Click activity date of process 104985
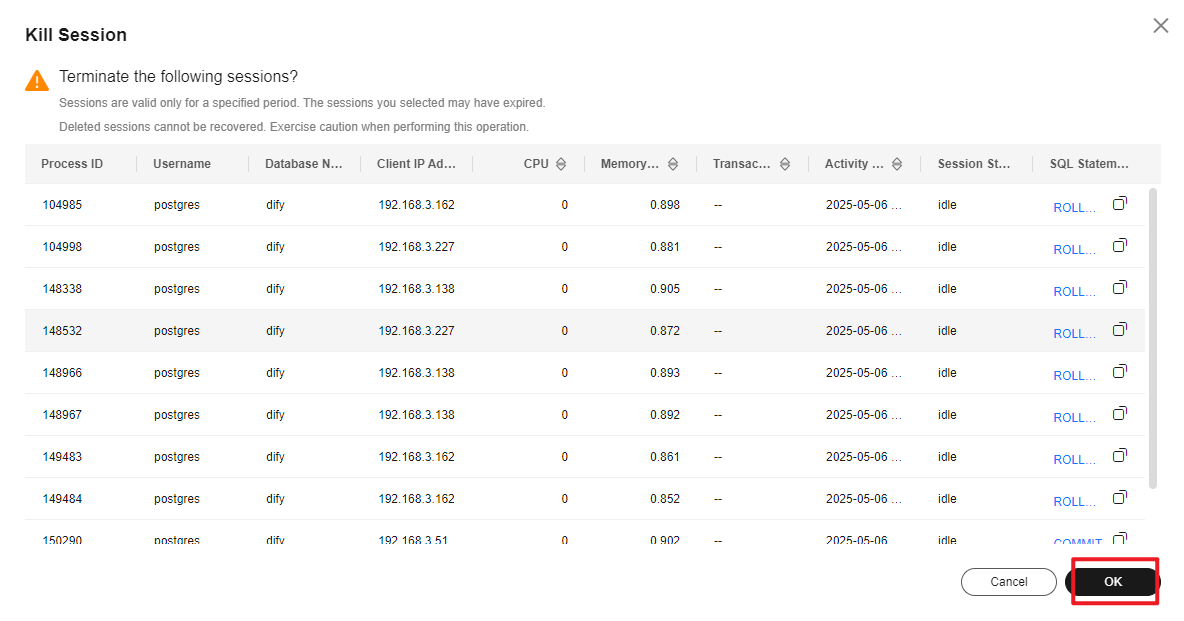1184x621 pixels. (x=863, y=205)
